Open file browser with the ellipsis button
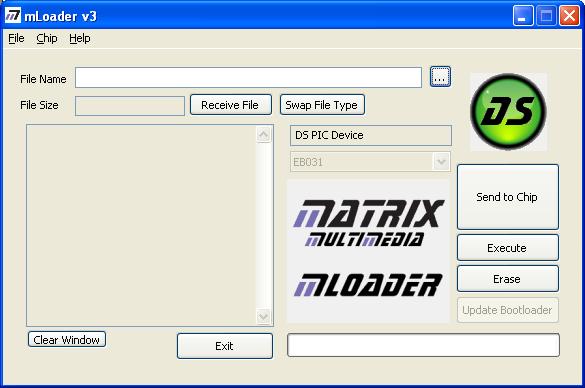Image resolution: width=585 pixels, height=388 pixels. [x=440, y=77]
